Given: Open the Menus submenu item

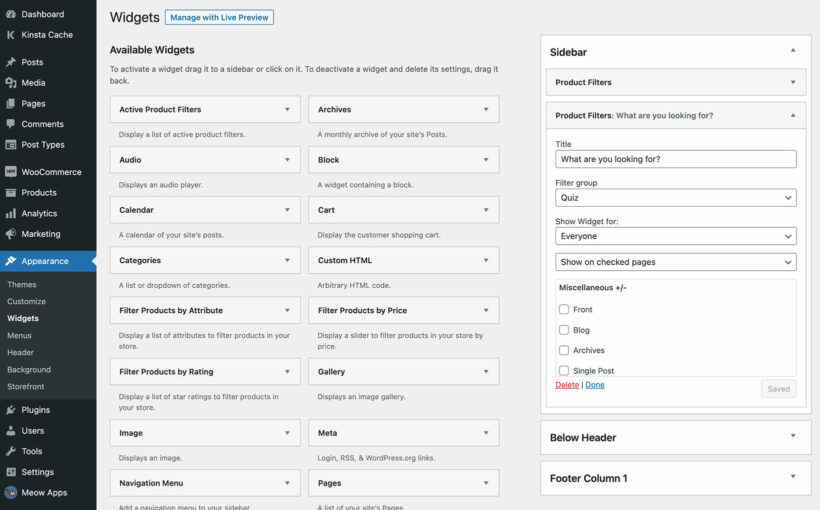Looking at the screenshot, I should (19, 336).
